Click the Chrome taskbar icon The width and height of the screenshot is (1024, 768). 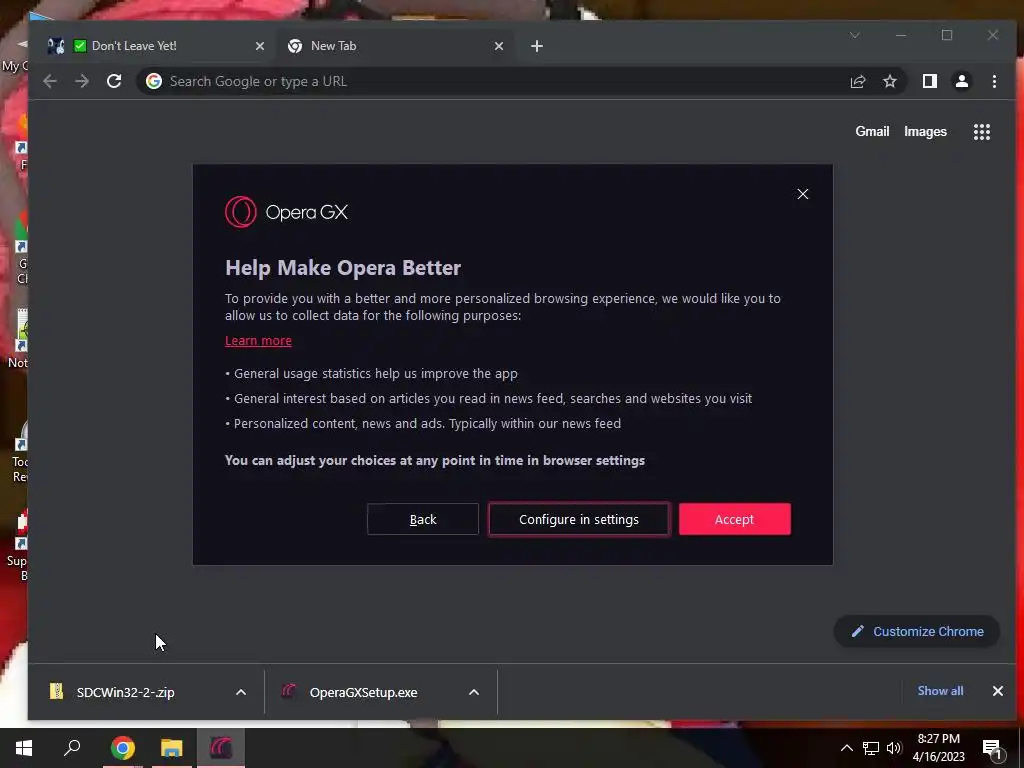pyautogui.click(x=123, y=748)
